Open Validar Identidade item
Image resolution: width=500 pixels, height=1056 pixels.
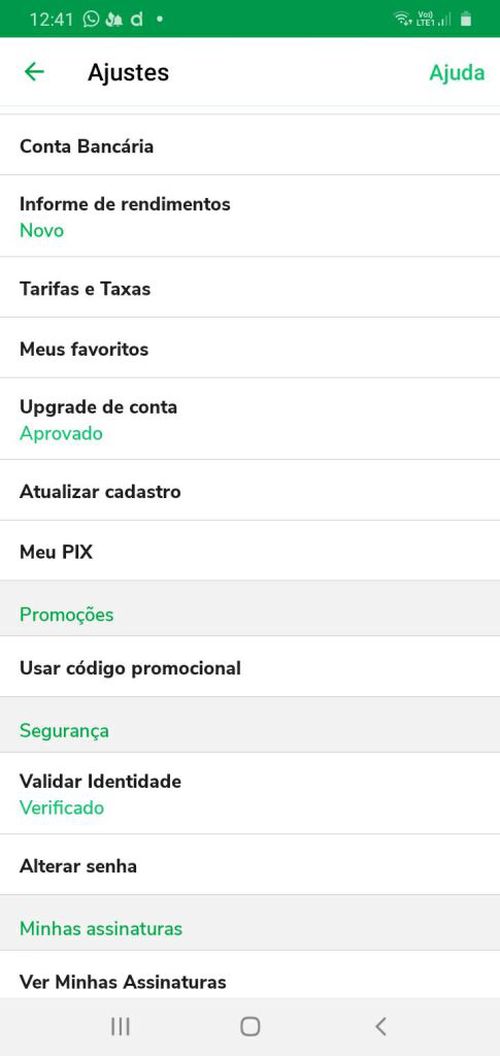click(x=250, y=794)
